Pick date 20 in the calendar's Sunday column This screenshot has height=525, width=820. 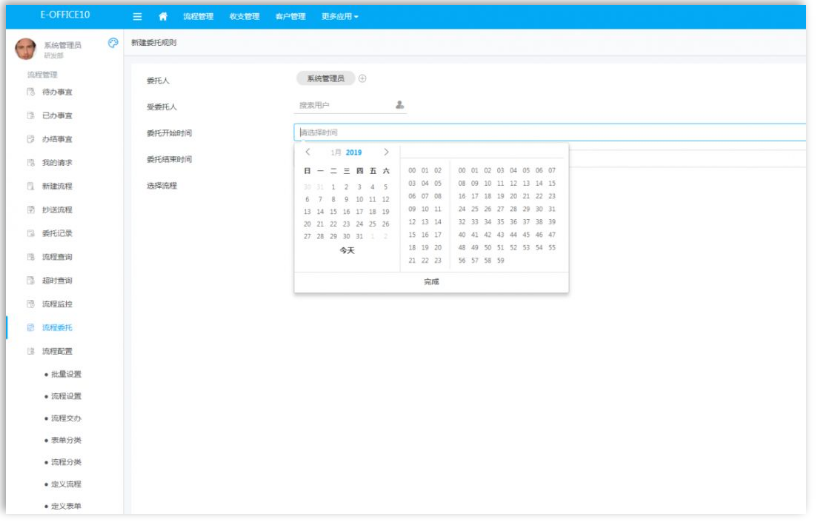[307, 224]
